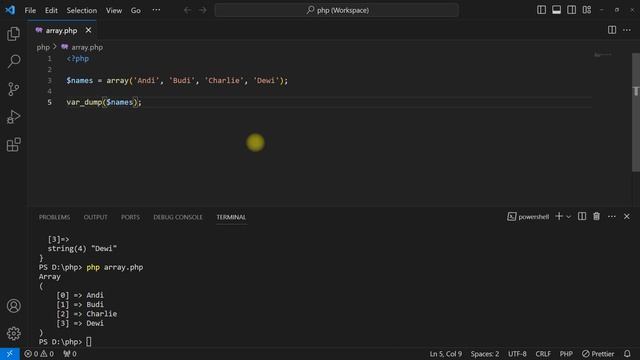The width and height of the screenshot is (640, 360).
Task: Click the 'Charlie' string on line 3
Action: coord(224,80)
